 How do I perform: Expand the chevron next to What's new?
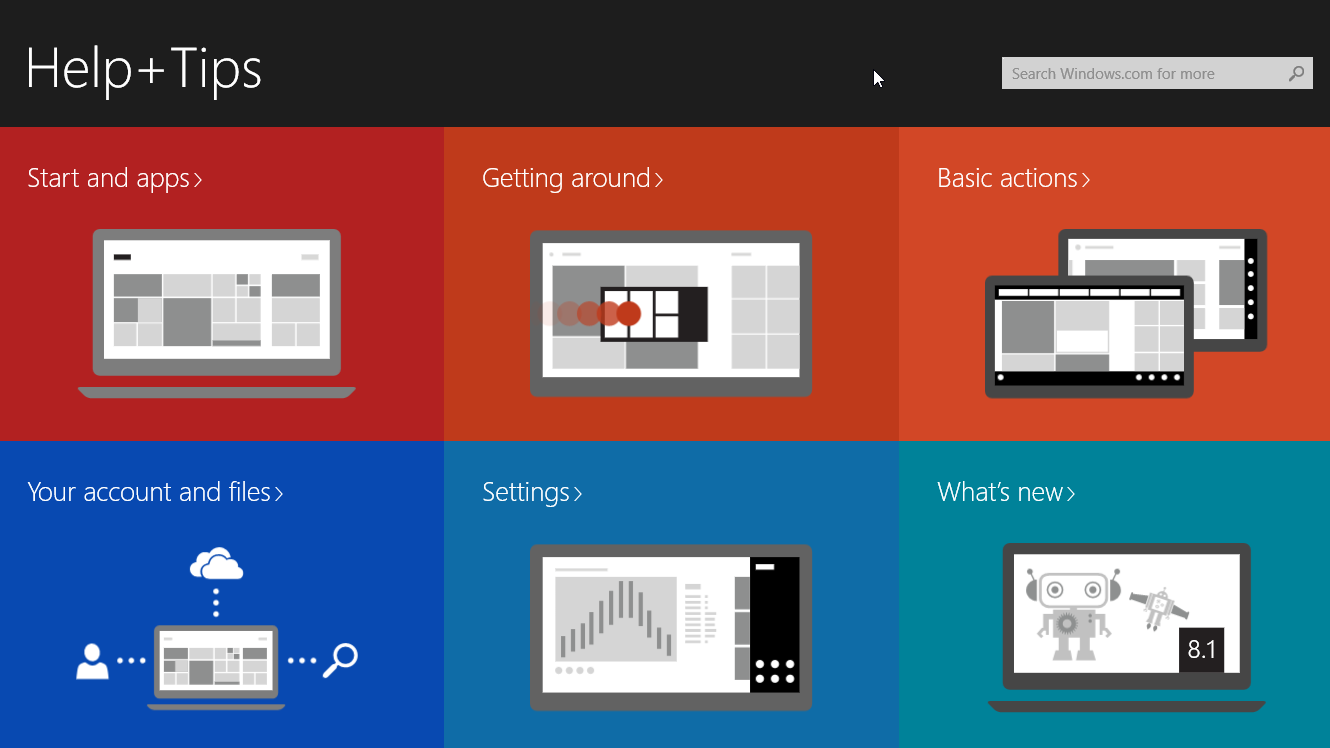click(1071, 494)
